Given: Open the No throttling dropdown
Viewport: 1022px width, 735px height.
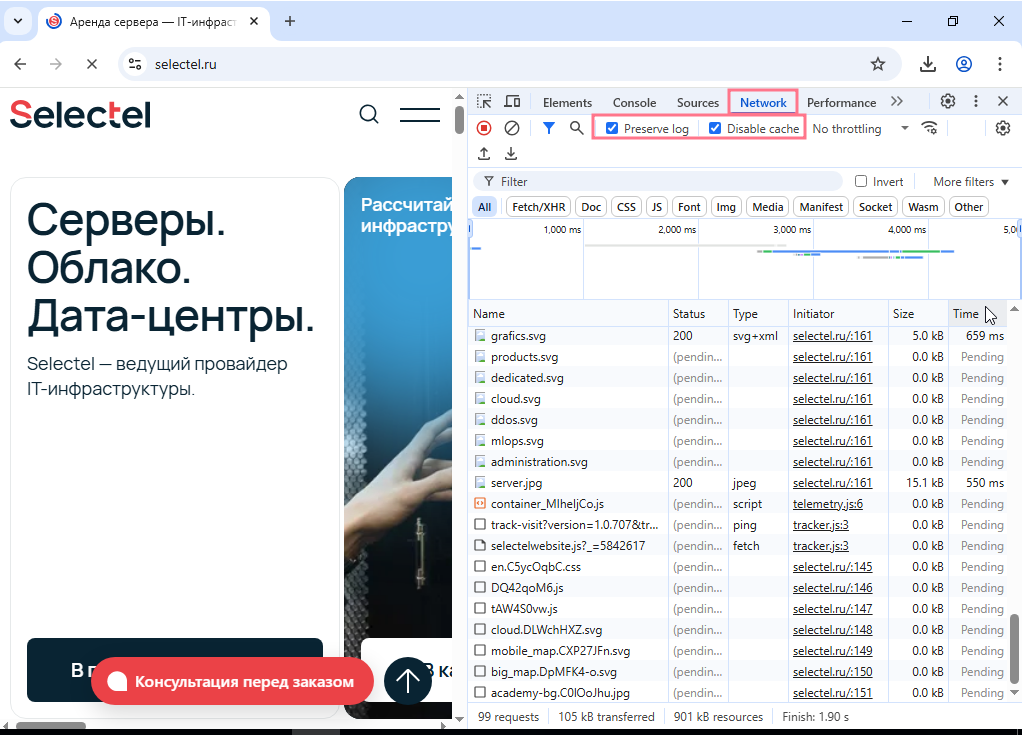Looking at the screenshot, I should (860, 129).
